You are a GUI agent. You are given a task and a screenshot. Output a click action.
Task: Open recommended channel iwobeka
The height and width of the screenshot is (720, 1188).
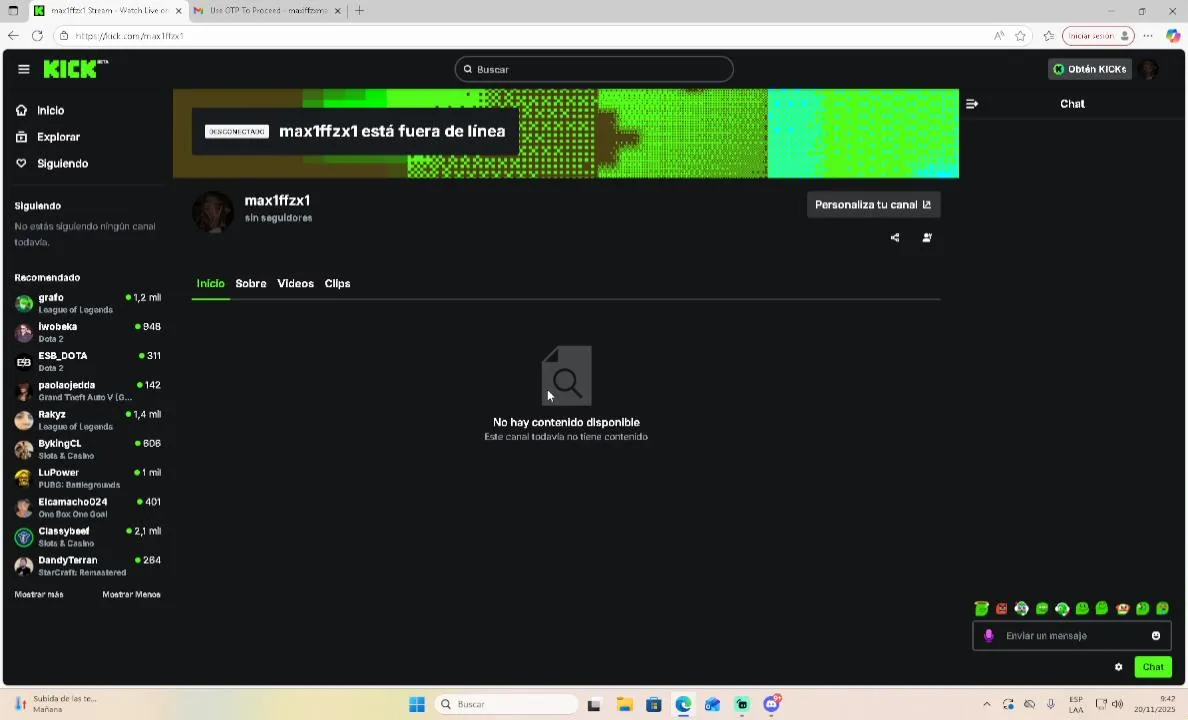88,333
